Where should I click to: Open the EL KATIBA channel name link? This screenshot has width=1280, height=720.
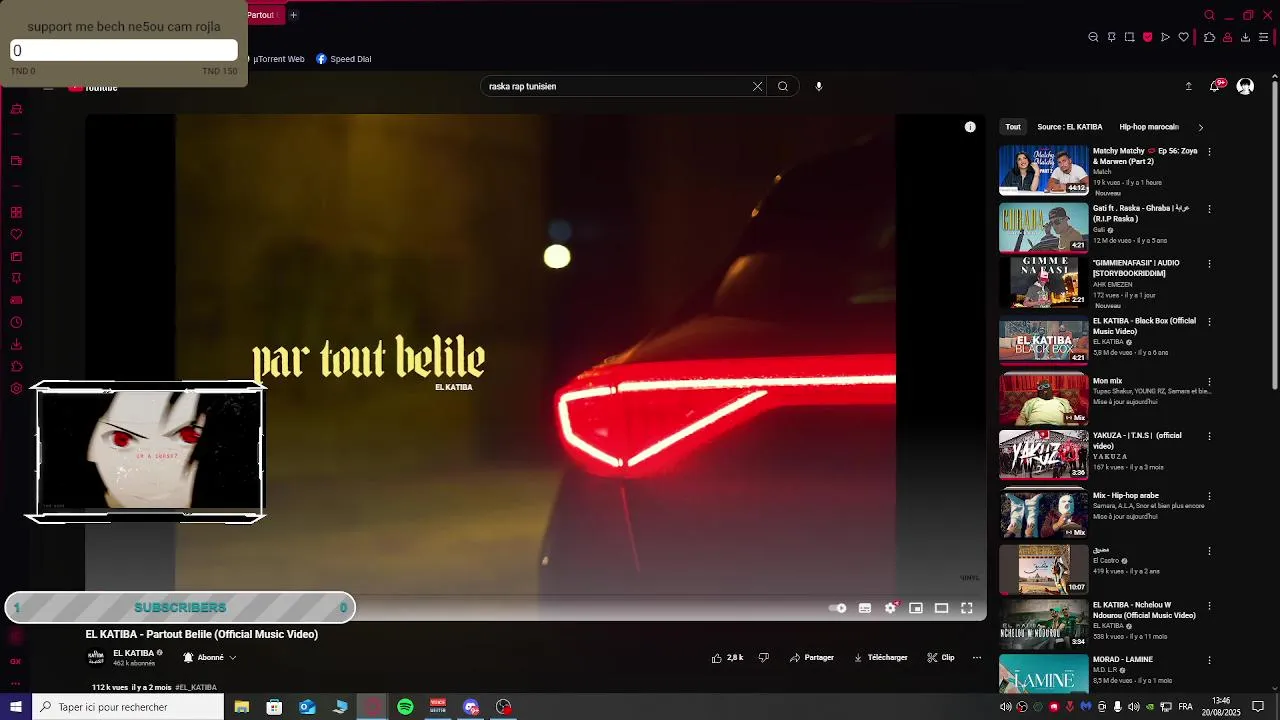[x=133, y=653]
